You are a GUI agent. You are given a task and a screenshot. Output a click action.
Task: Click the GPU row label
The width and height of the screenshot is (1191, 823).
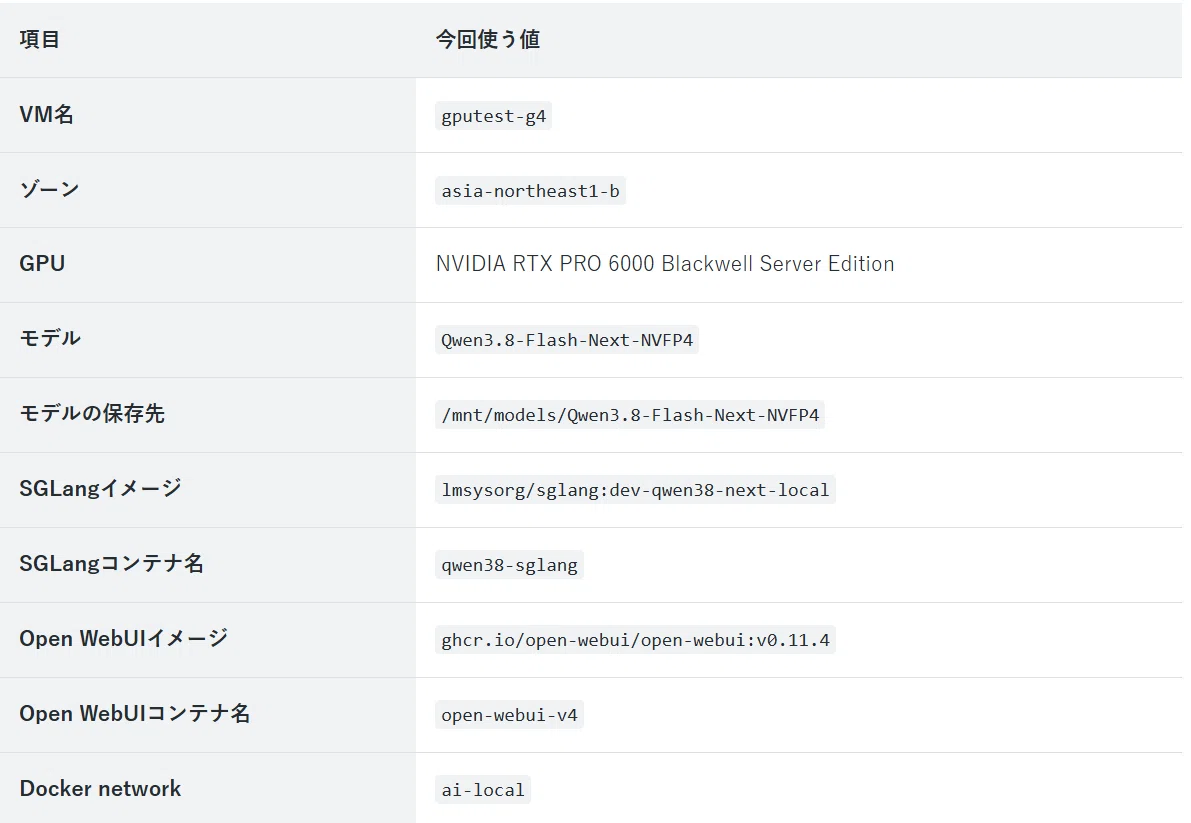(x=42, y=263)
